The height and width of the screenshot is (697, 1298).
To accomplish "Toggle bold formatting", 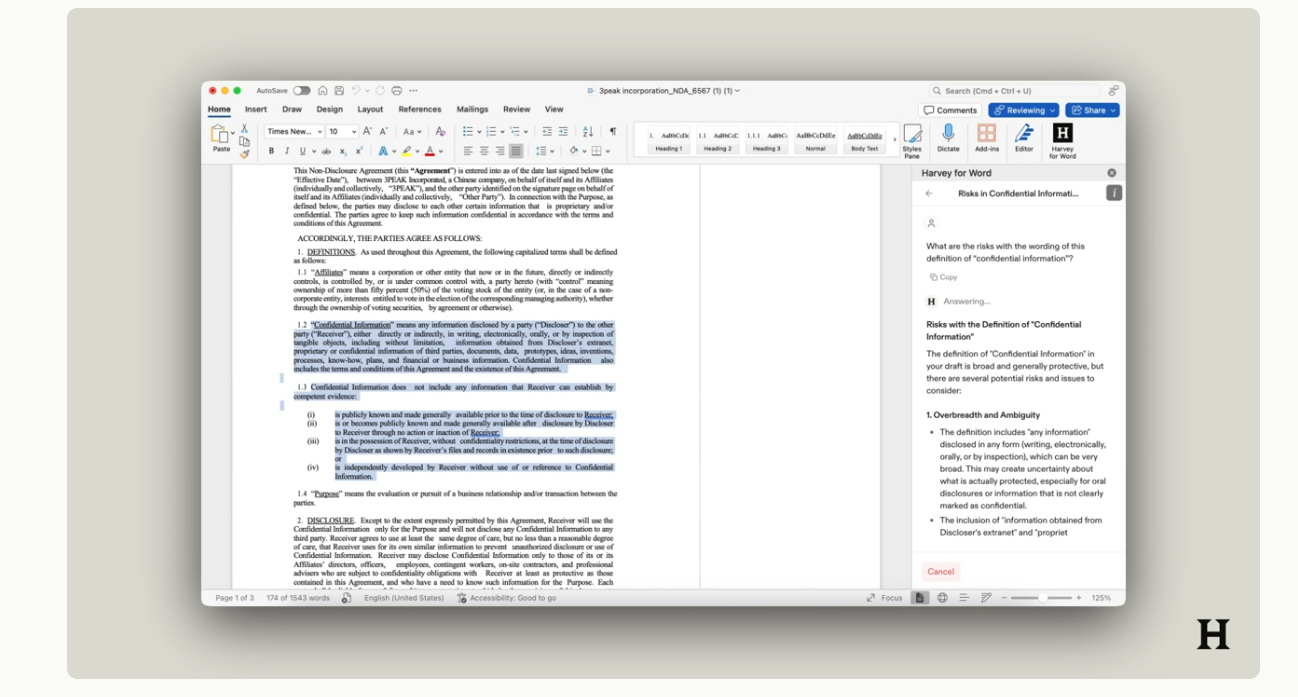I will click(271, 151).
